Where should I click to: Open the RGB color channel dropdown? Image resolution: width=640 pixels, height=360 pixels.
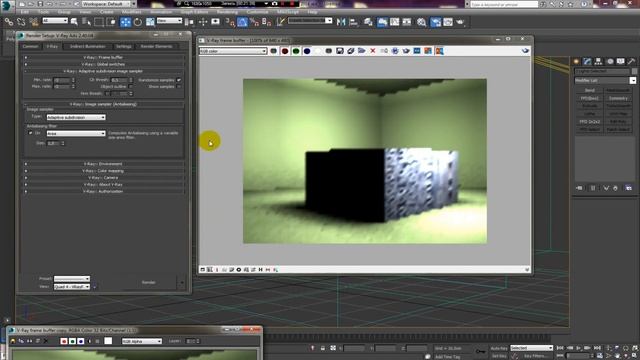point(233,51)
